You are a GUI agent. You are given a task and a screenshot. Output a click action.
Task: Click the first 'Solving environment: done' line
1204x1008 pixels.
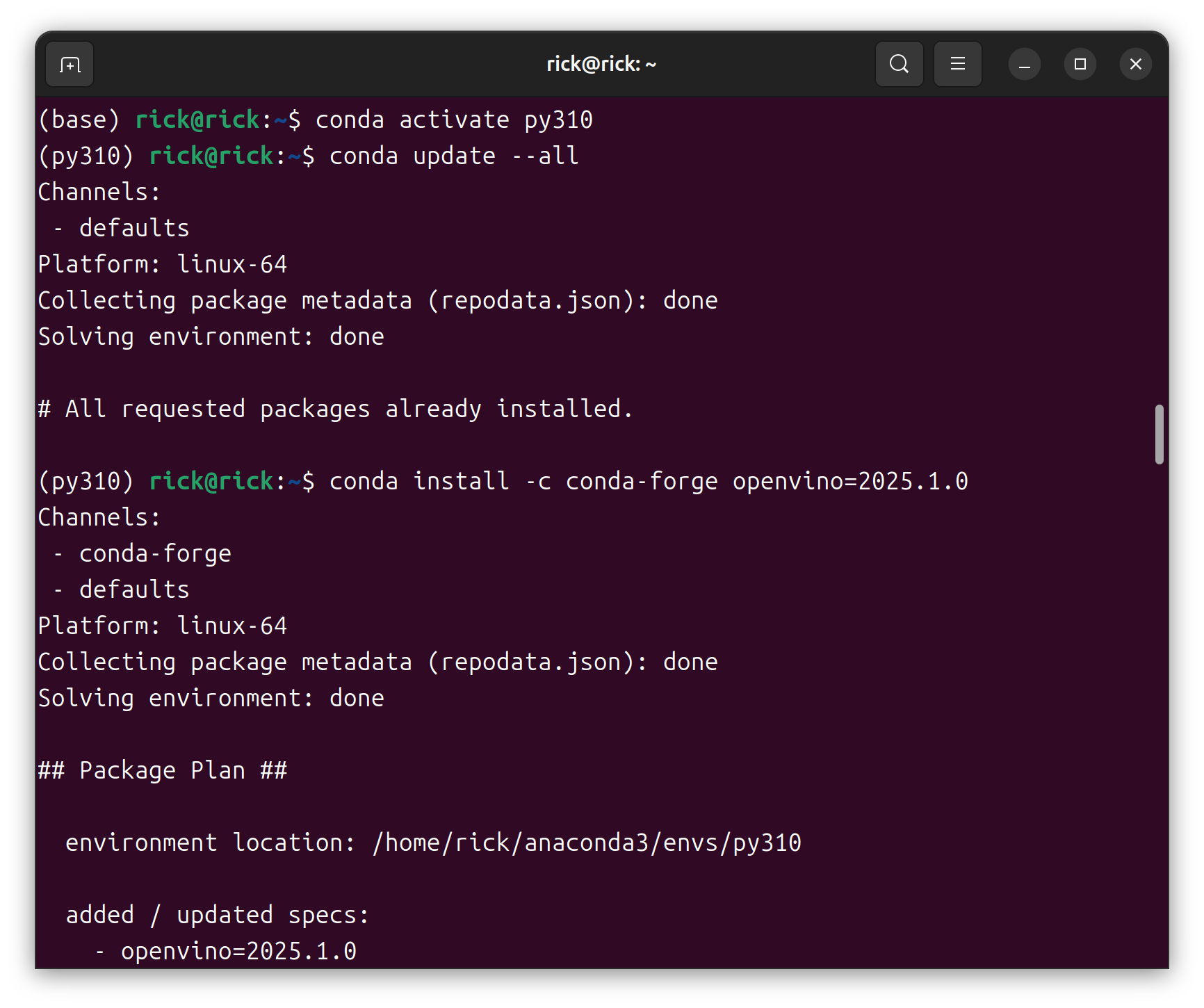pos(211,336)
